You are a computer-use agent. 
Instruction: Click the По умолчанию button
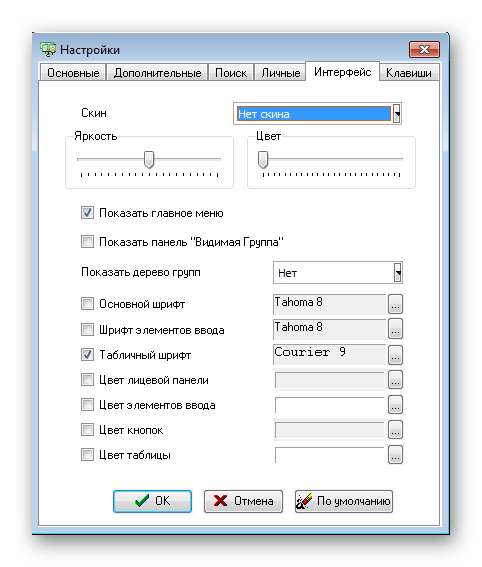(x=344, y=501)
